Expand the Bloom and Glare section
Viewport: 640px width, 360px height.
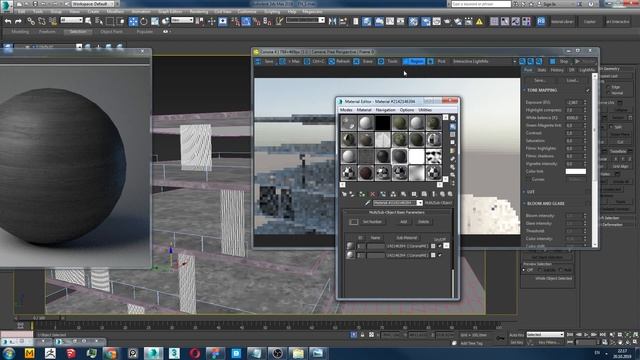[525, 203]
